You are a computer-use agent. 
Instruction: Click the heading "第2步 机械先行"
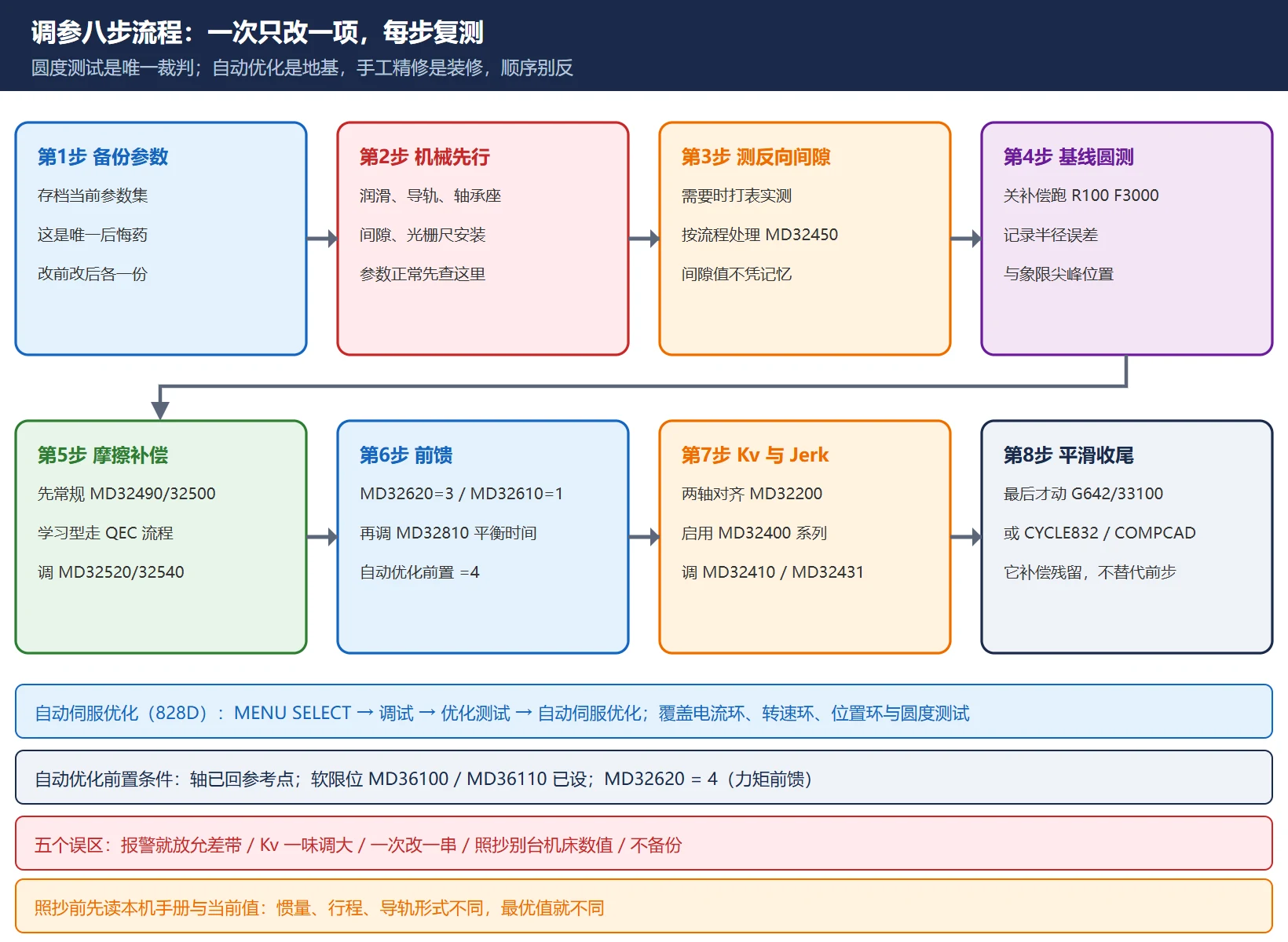point(425,157)
